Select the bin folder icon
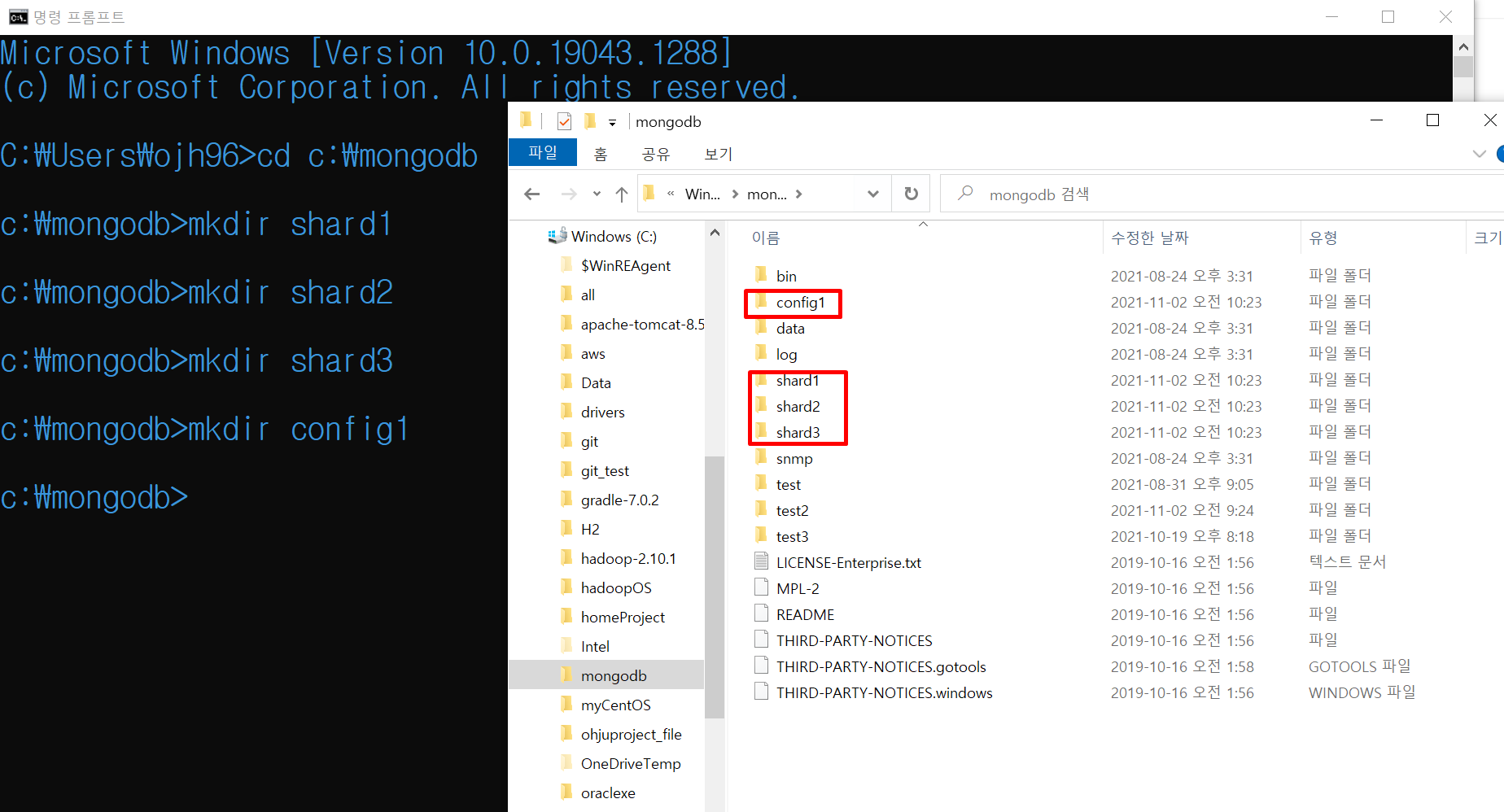This screenshot has width=1504, height=812. coord(761,274)
